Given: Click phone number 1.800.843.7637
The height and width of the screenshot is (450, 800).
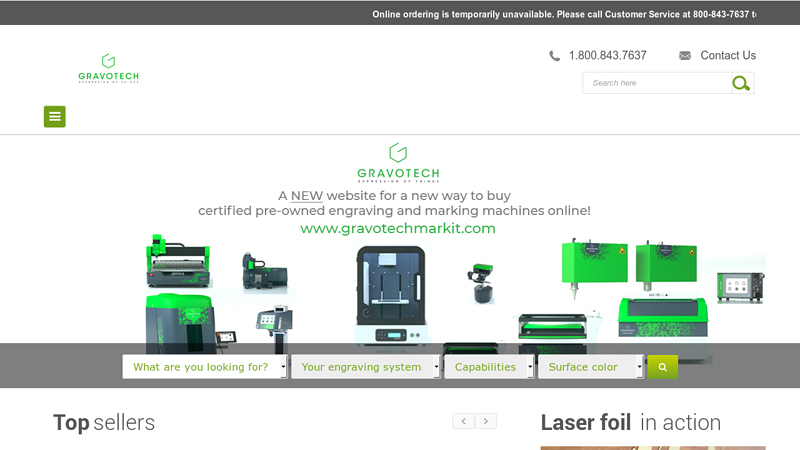Looking at the screenshot, I should click(608, 55).
